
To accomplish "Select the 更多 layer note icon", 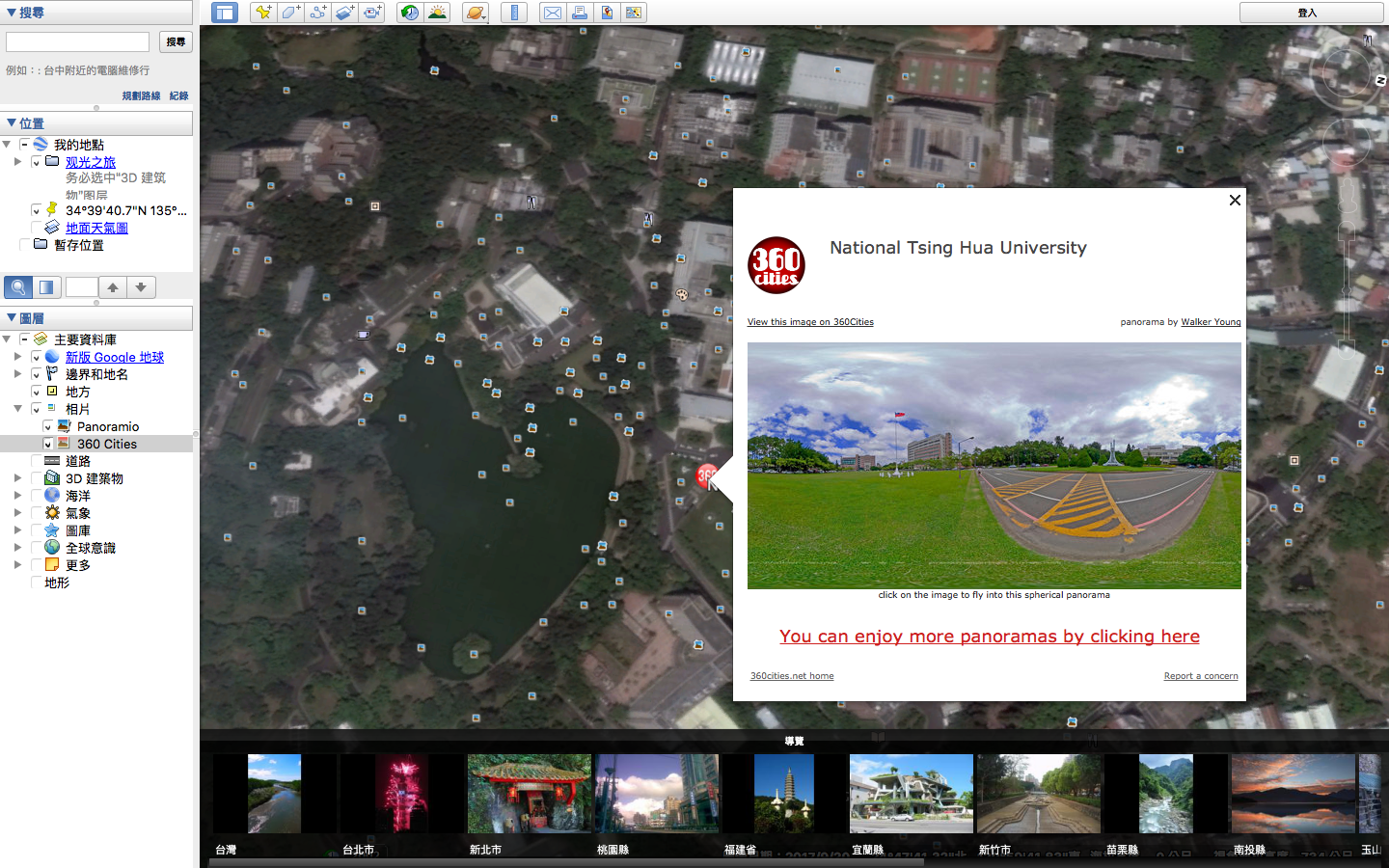I will [x=52, y=565].
